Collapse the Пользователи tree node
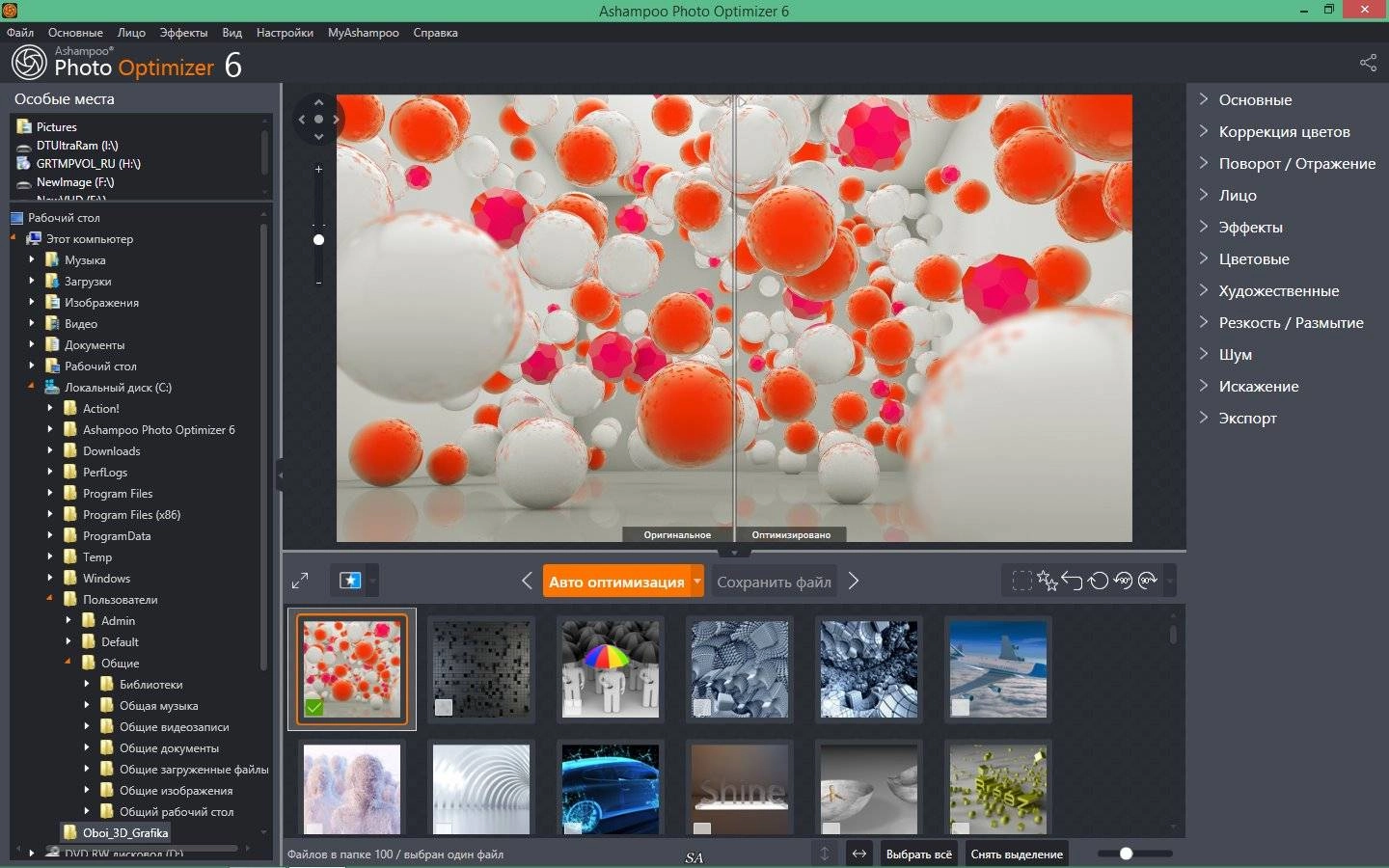The width and height of the screenshot is (1389, 868). tap(50, 599)
